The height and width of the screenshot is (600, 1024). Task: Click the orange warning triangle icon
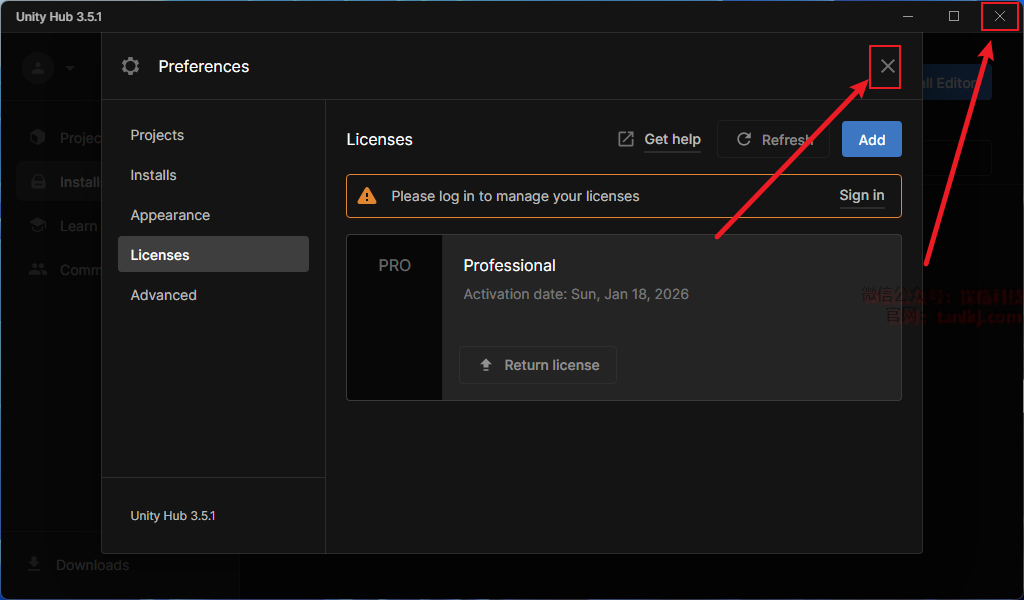368,196
